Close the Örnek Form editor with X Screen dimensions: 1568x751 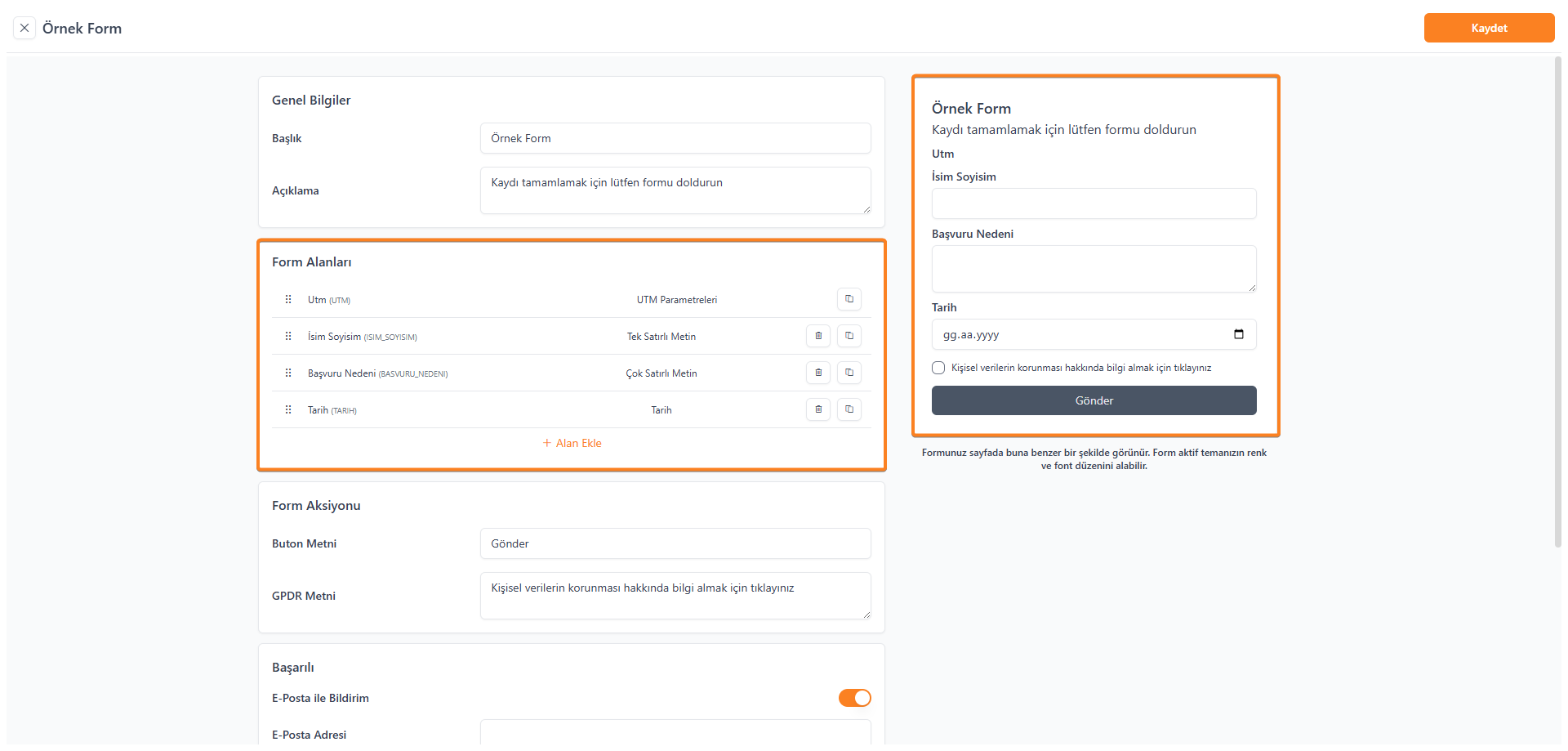(24, 28)
